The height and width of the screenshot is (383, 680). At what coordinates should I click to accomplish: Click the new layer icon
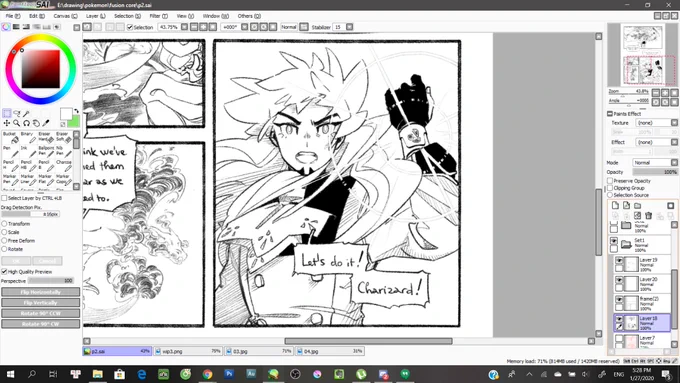tap(615, 206)
